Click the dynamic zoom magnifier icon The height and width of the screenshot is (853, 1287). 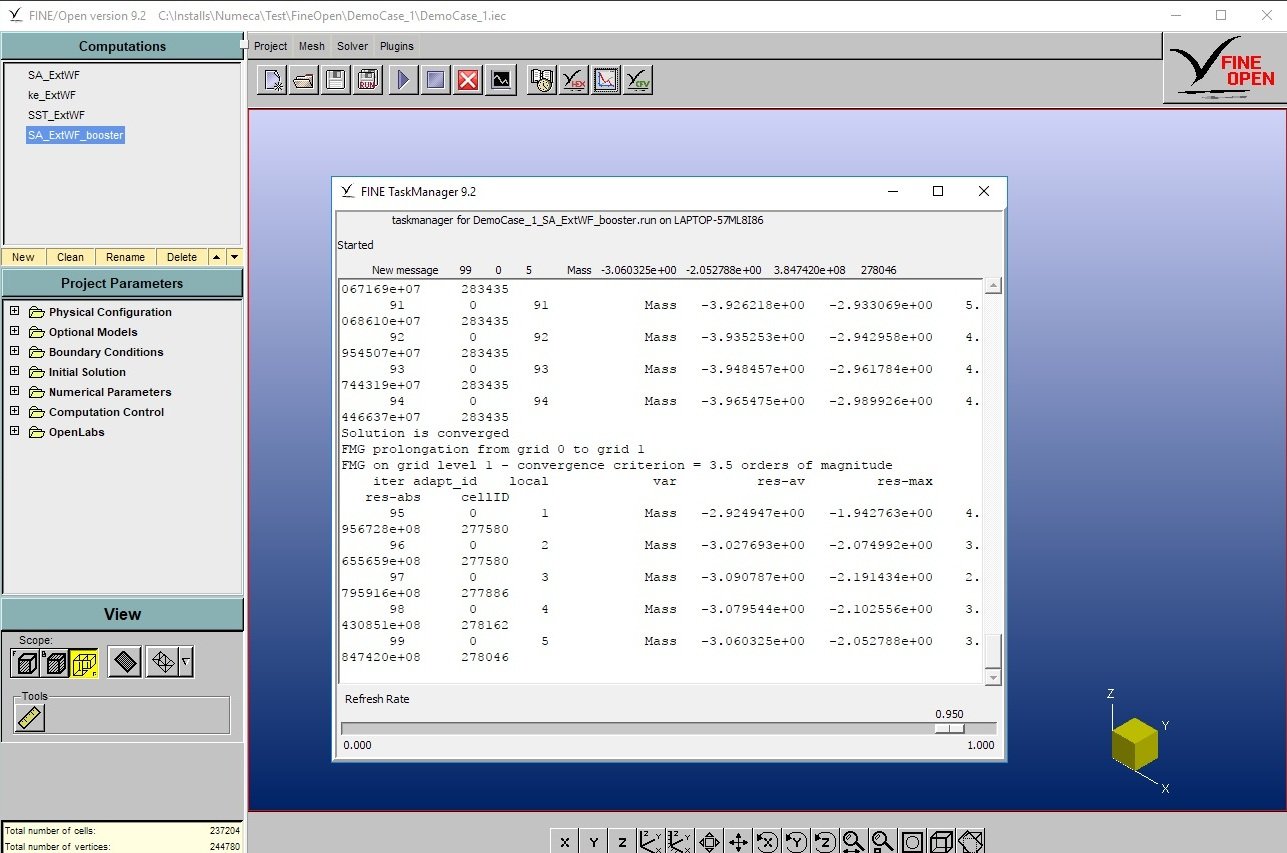click(x=853, y=842)
